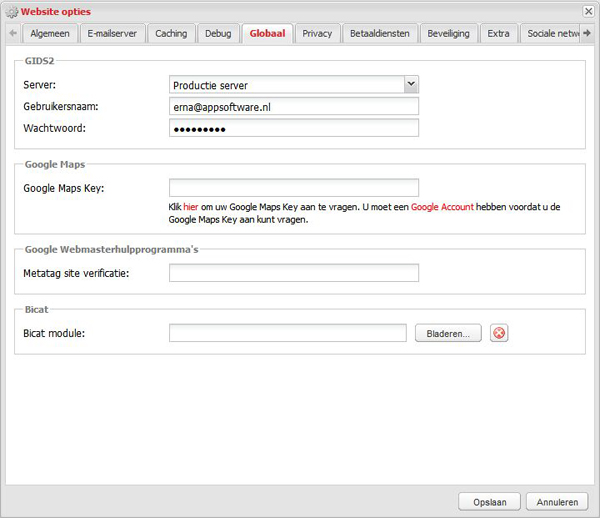Click the Annuleren button
The width and height of the screenshot is (600, 518).
[x=557, y=502]
